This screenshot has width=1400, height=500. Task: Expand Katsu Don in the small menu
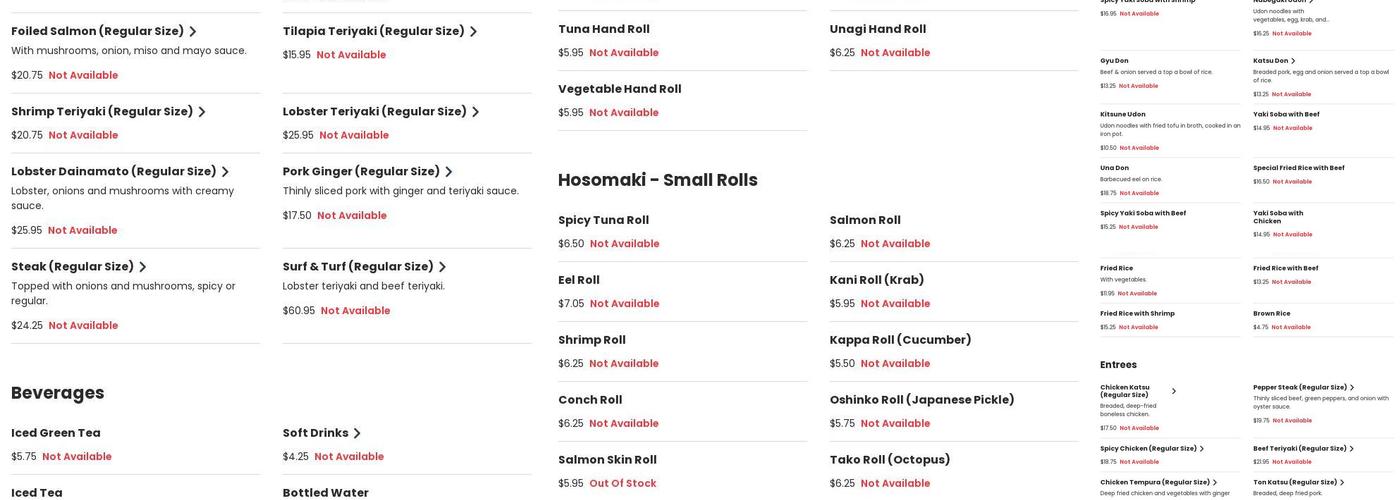[x=1293, y=61]
